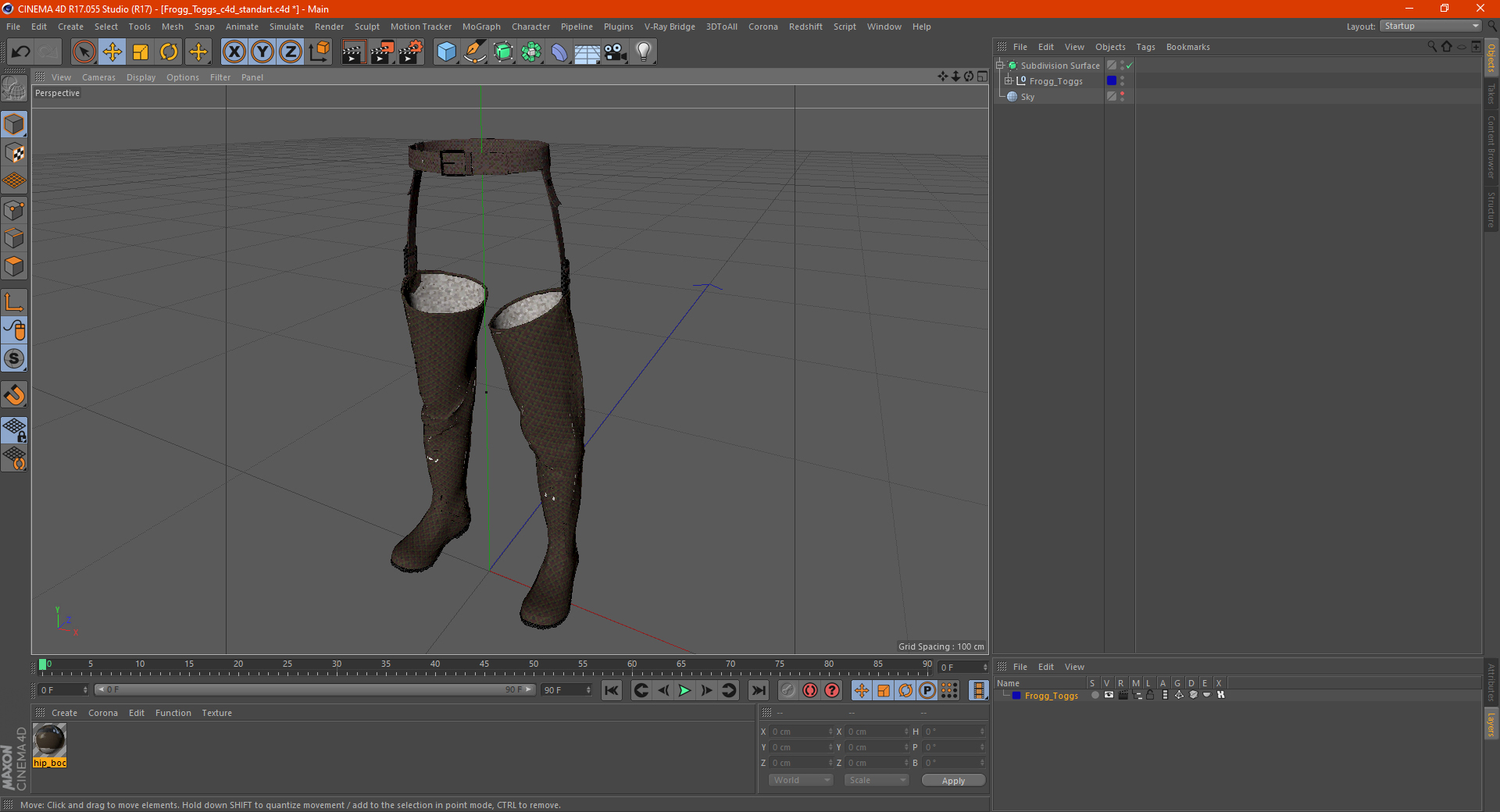Image resolution: width=1500 pixels, height=812 pixels.
Task: Enable record active objects button
Action: [x=788, y=690]
